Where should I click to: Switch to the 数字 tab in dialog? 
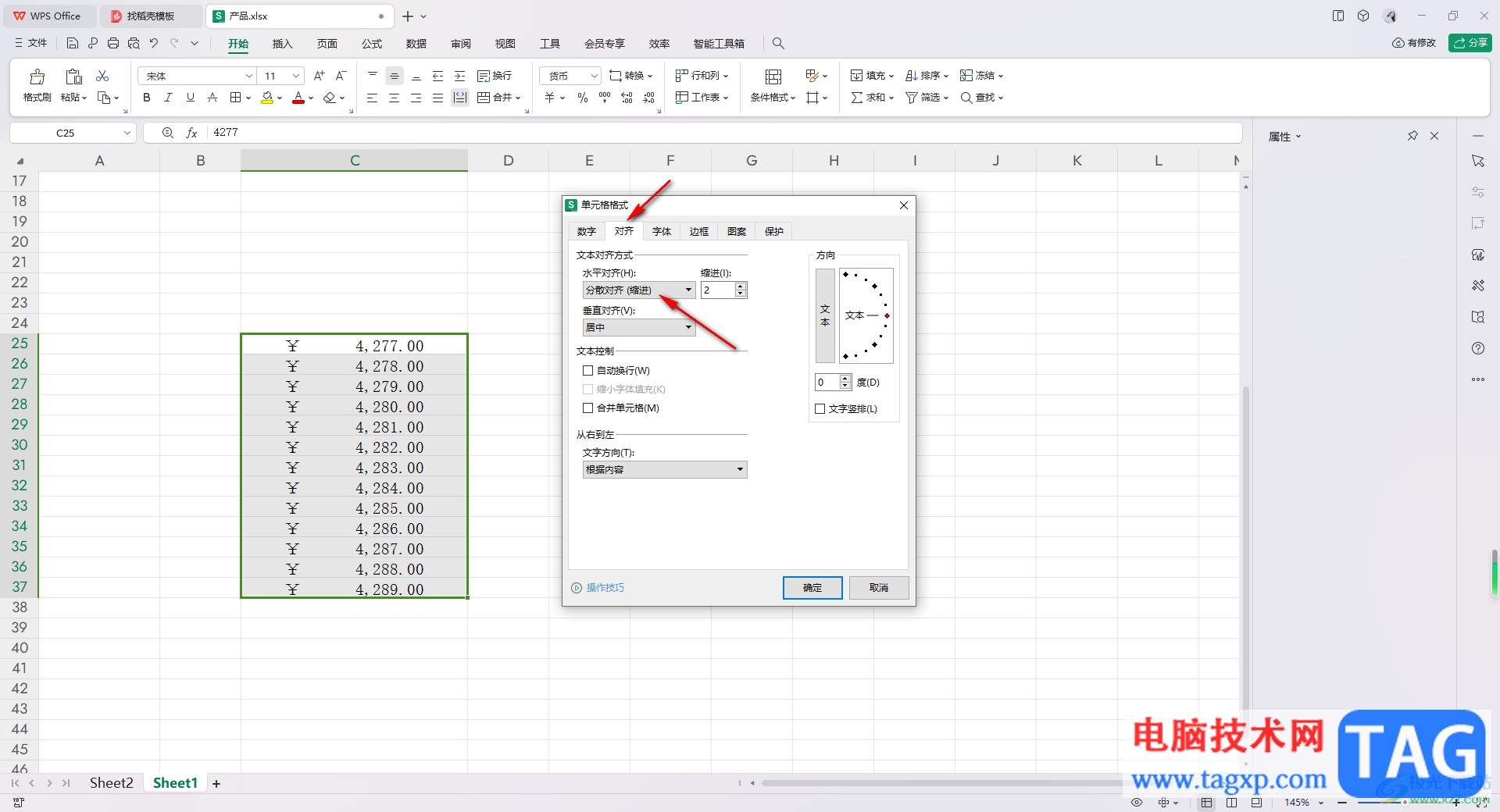pyautogui.click(x=587, y=232)
